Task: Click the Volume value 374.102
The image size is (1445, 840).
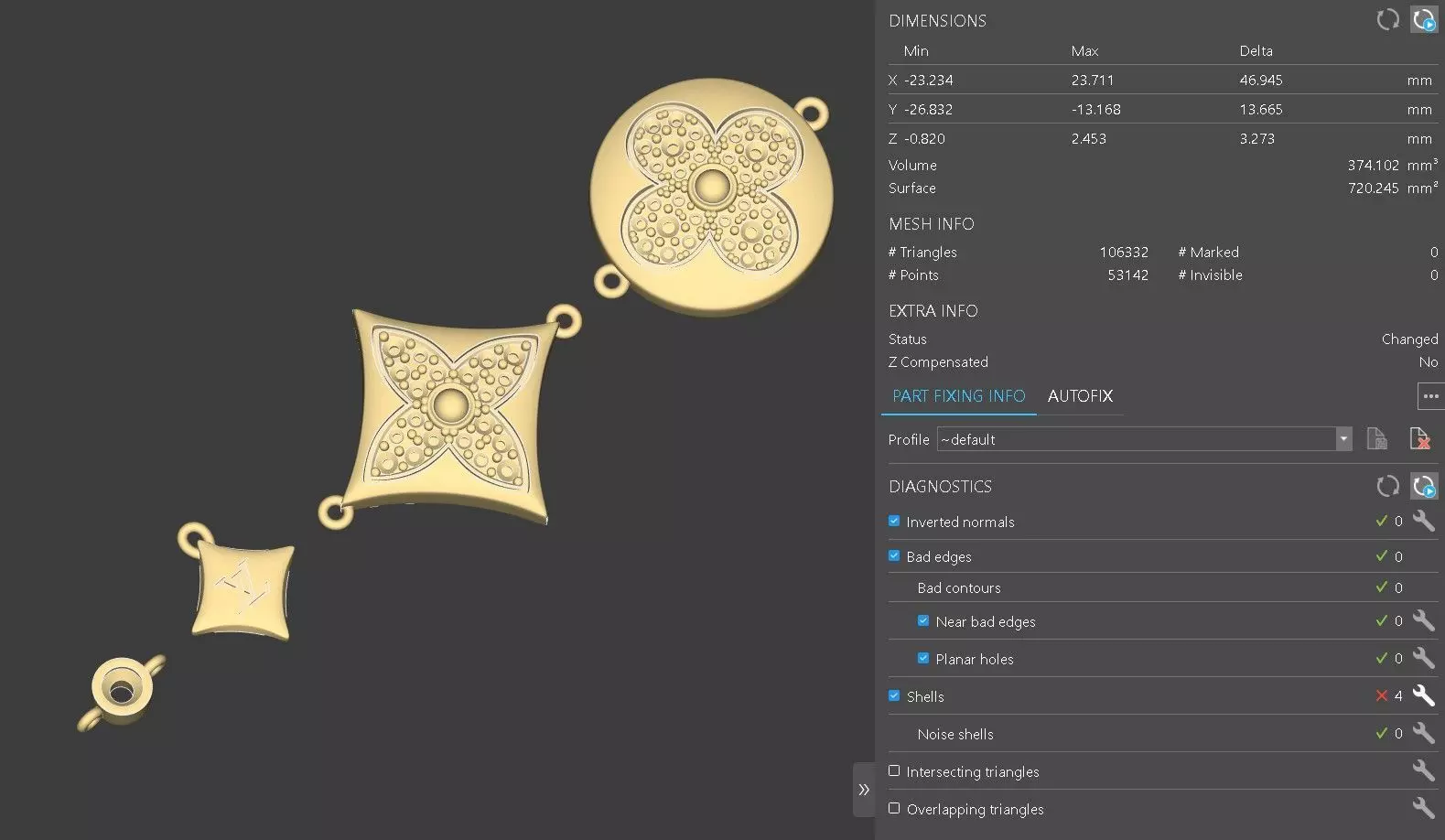Action: [1373, 166]
